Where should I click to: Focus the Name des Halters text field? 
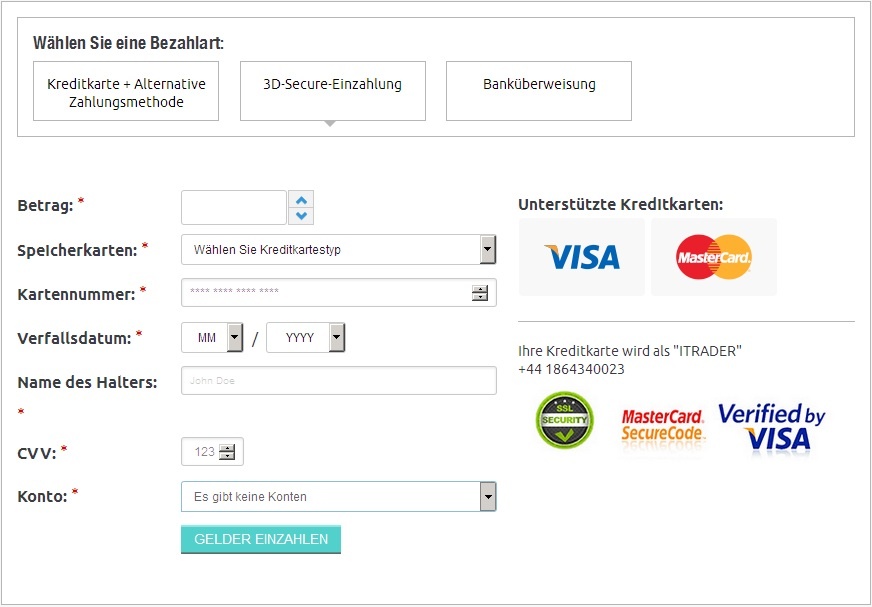pos(338,381)
